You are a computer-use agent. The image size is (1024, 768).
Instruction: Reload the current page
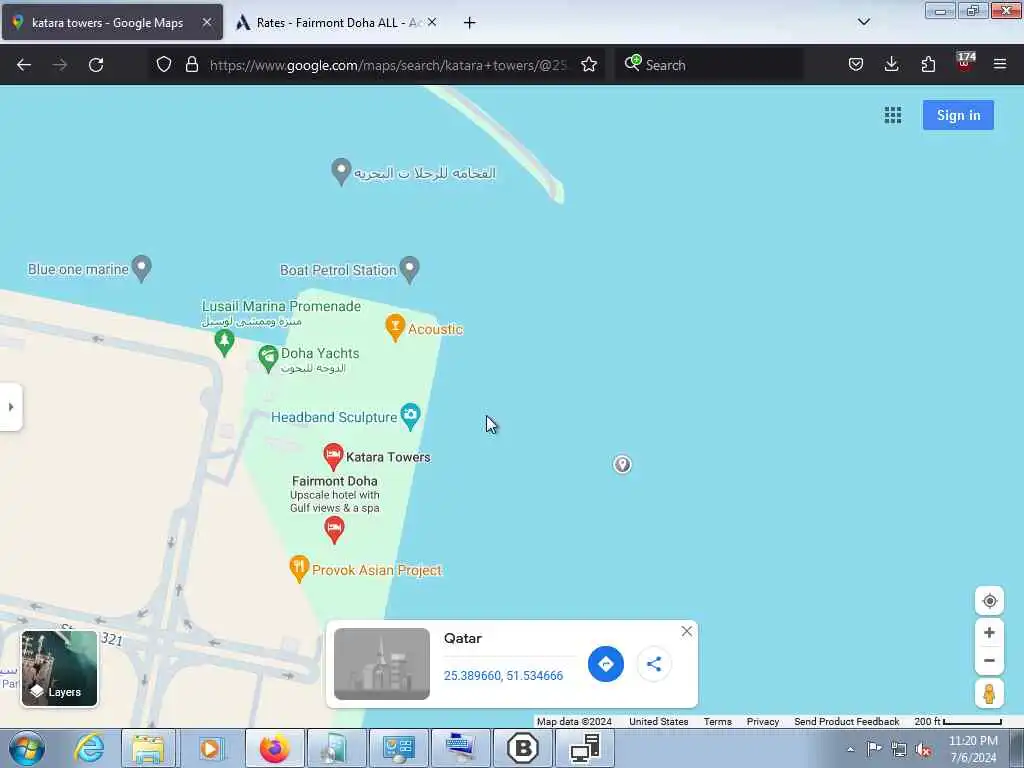(x=96, y=65)
